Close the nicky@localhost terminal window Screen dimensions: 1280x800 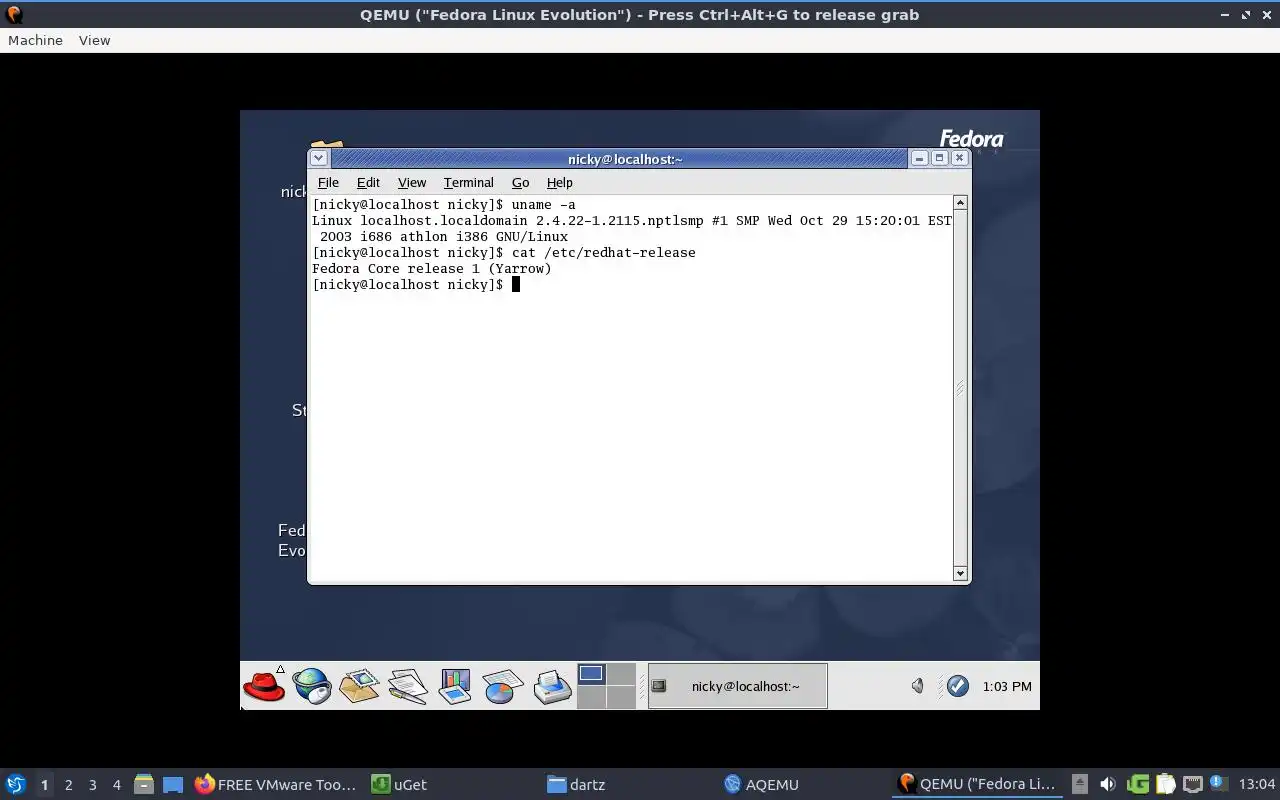[x=959, y=158]
